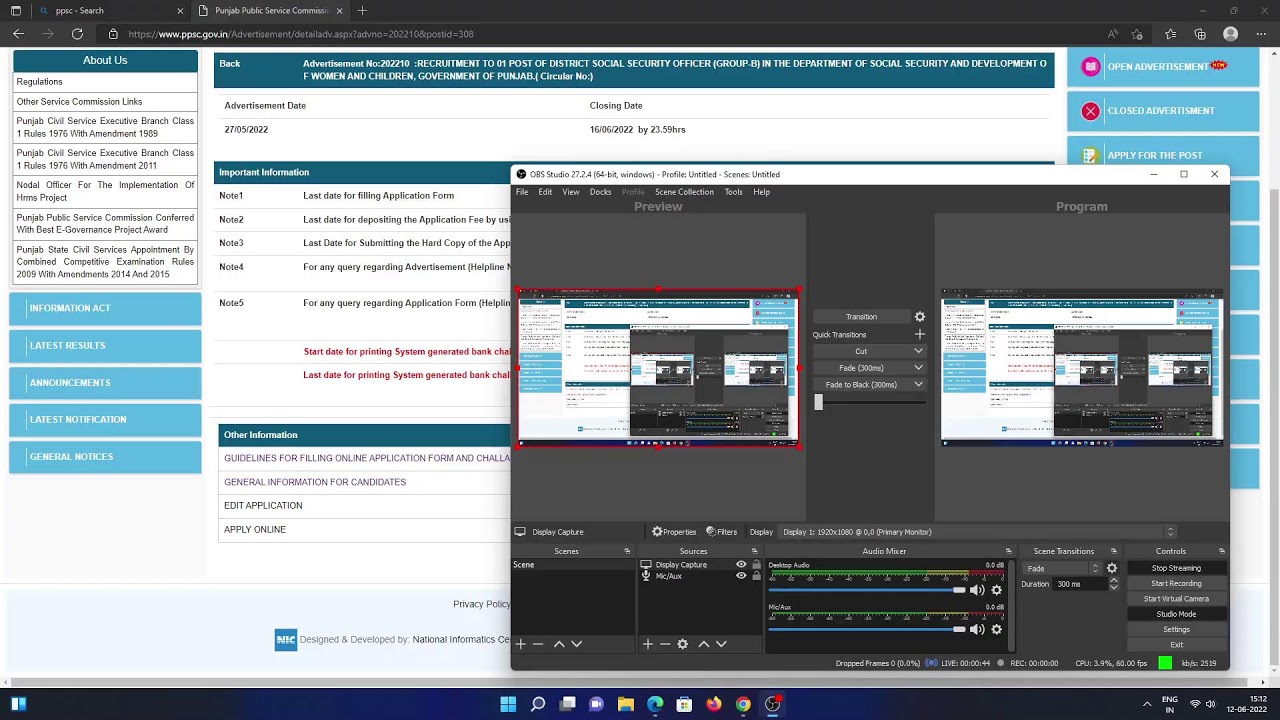
Task: Open Desktop Audio settings gear in Audio Mixer
Action: coord(996,590)
